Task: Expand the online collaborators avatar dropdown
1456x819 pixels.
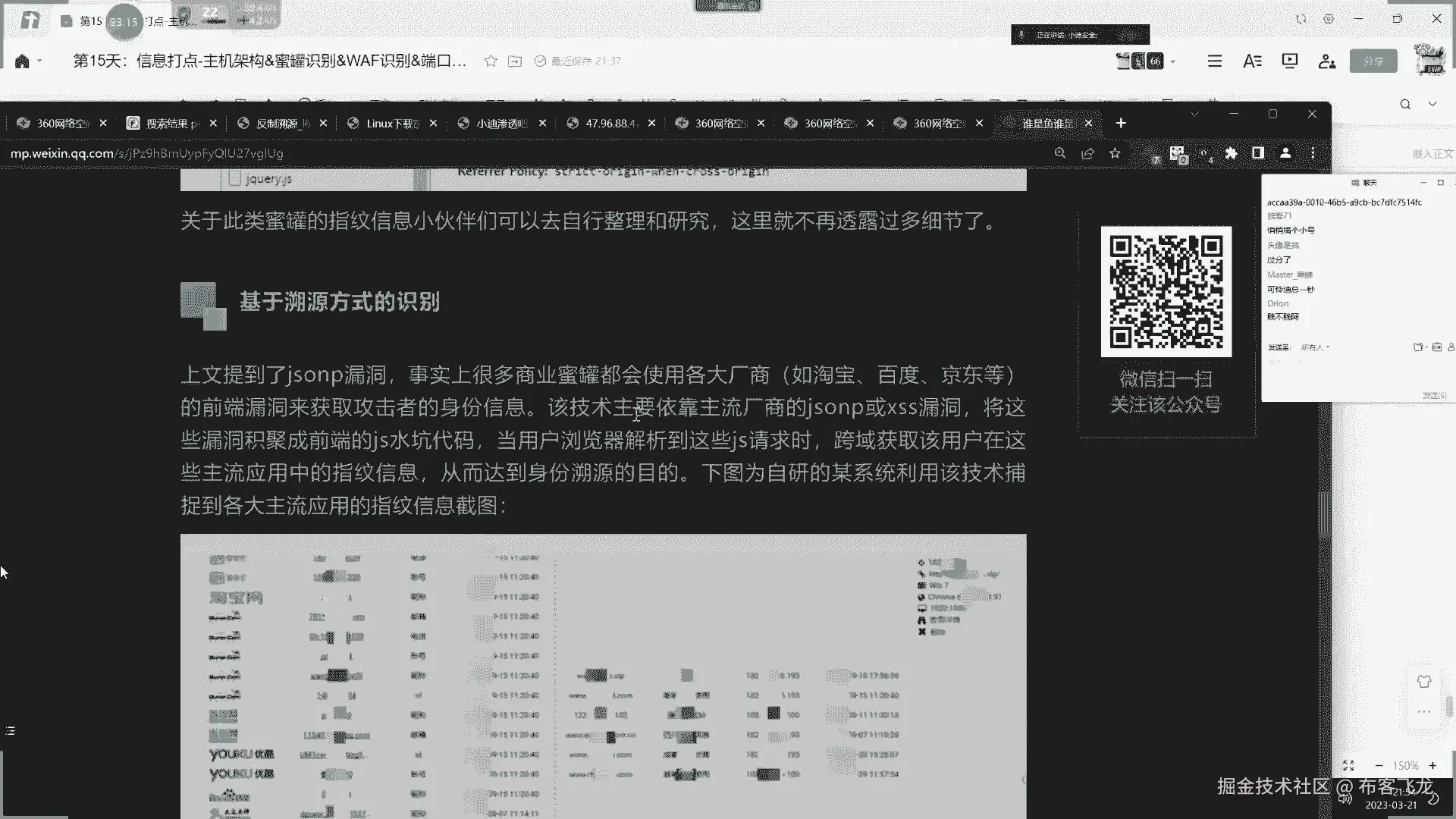Action: tap(1173, 61)
